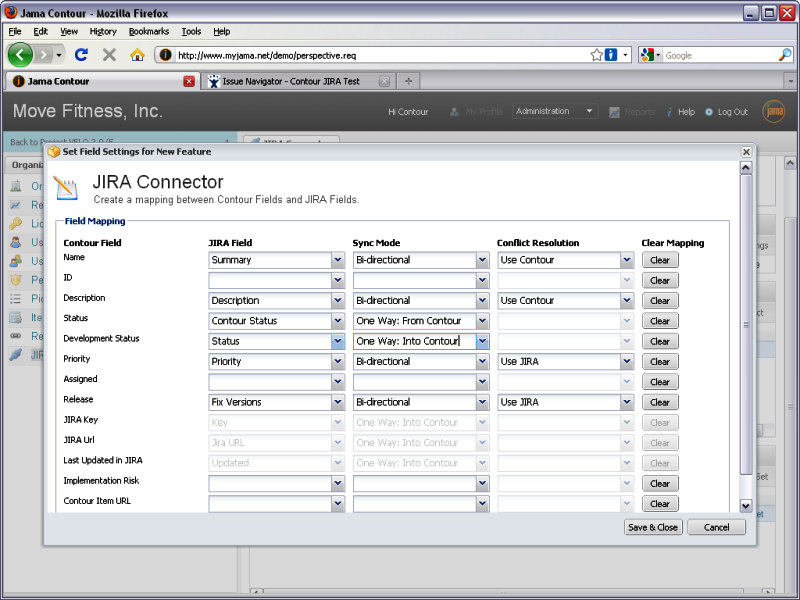Open the History menu

point(103,31)
